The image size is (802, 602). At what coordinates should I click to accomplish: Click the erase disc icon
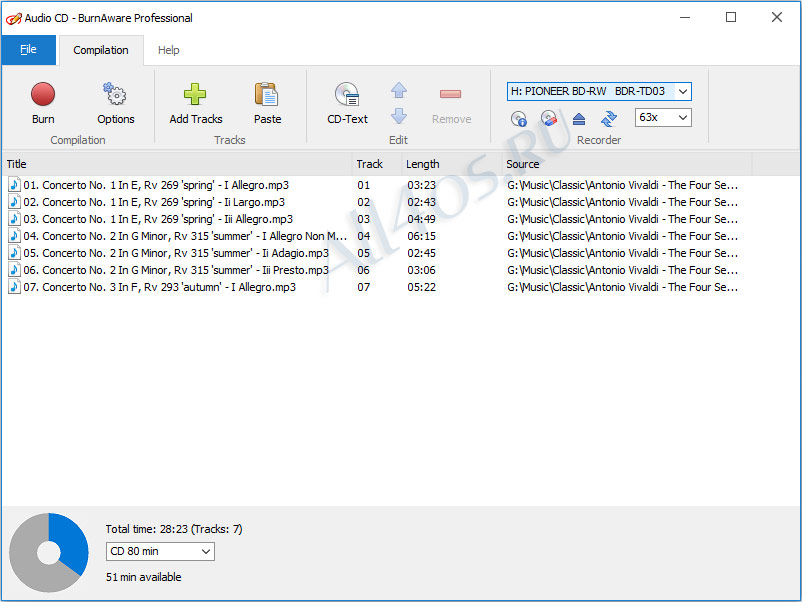coord(549,119)
